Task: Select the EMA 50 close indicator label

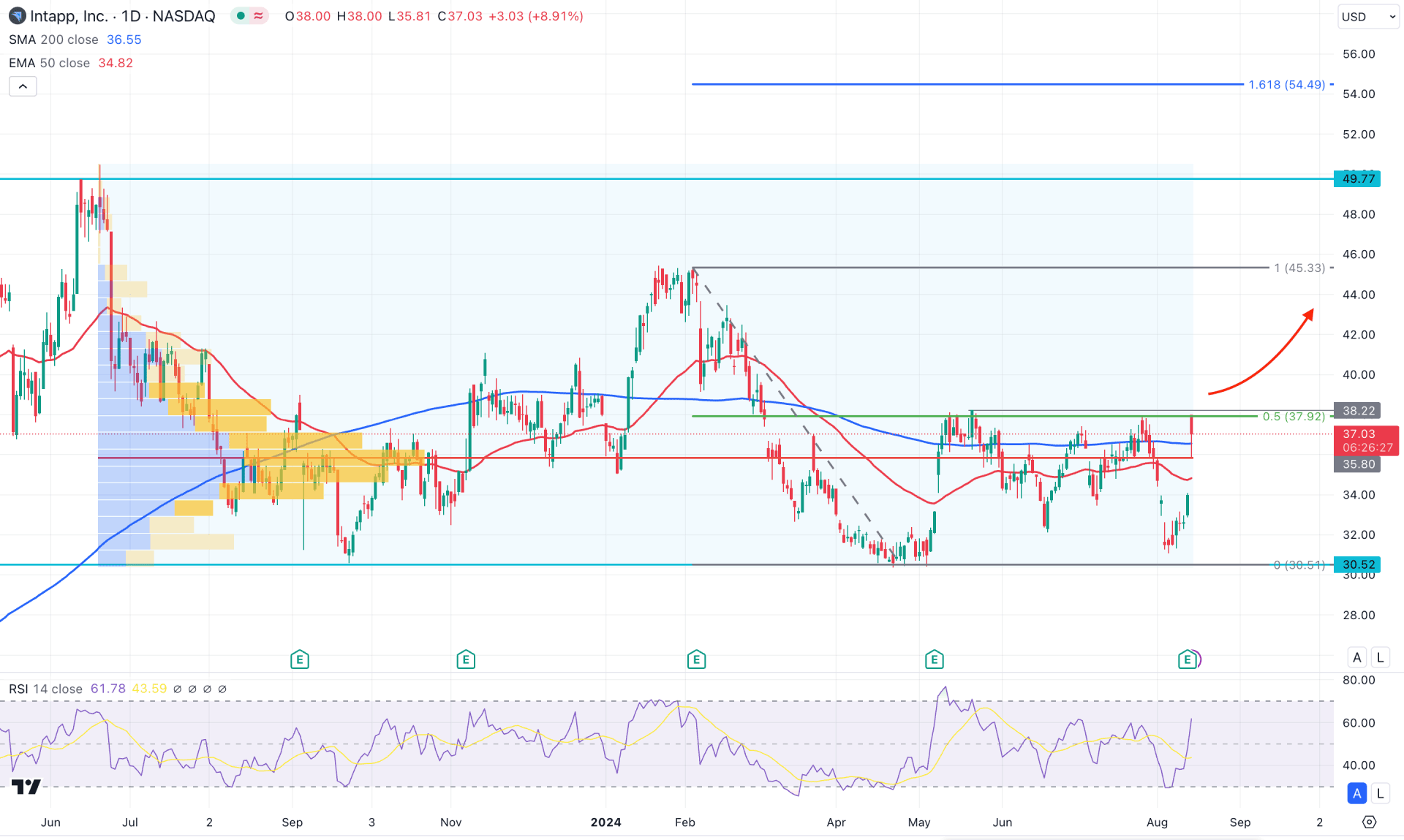Action: click(x=49, y=63)
